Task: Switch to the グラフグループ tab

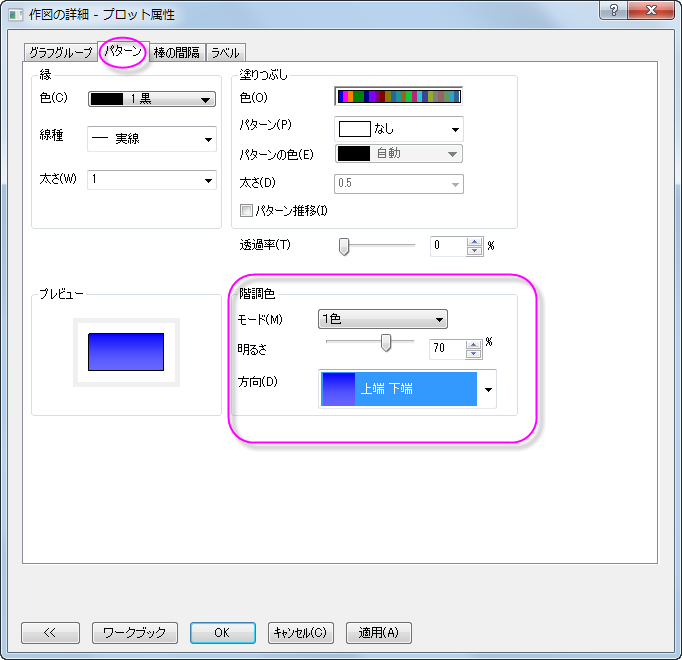Action: 60,53
